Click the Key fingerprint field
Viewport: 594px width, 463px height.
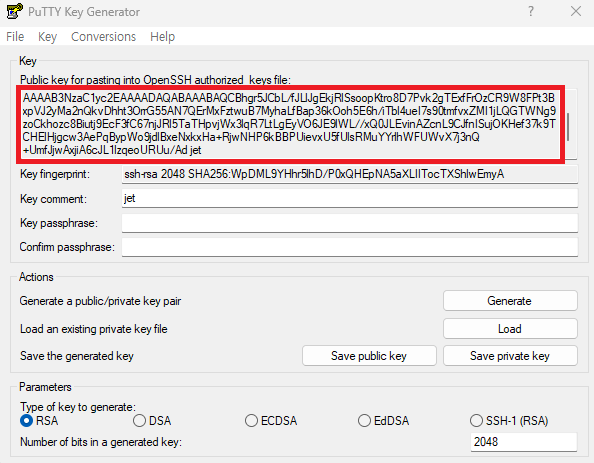coord(350,174)
